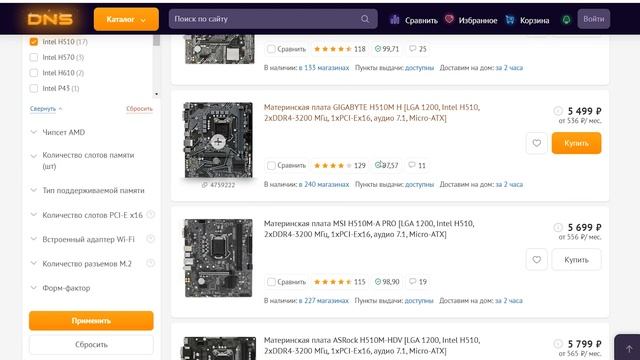Expand the Чипсет AMD filter

click(x=63, y=132)
